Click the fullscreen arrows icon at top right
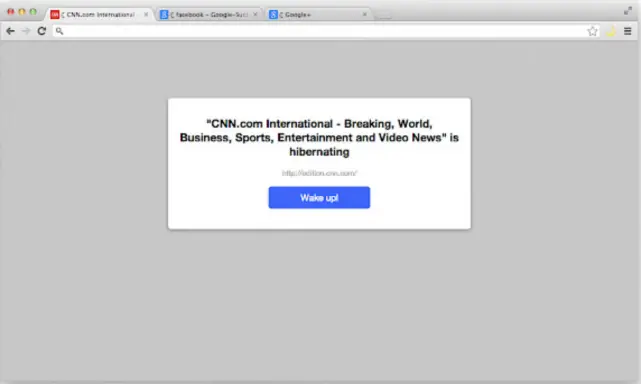 (x=628, y=11)
